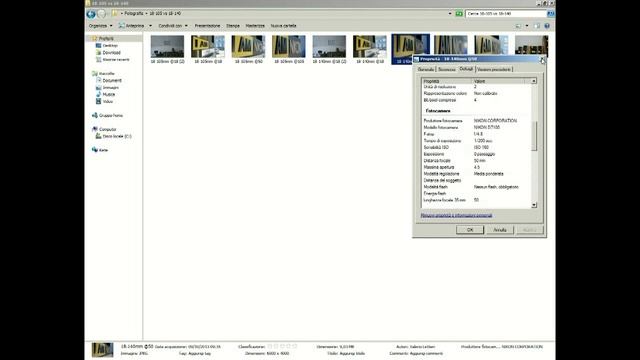The image size is (640, 360).
Task: Click the Anteprima toolbar button
Action: point(131,26)
